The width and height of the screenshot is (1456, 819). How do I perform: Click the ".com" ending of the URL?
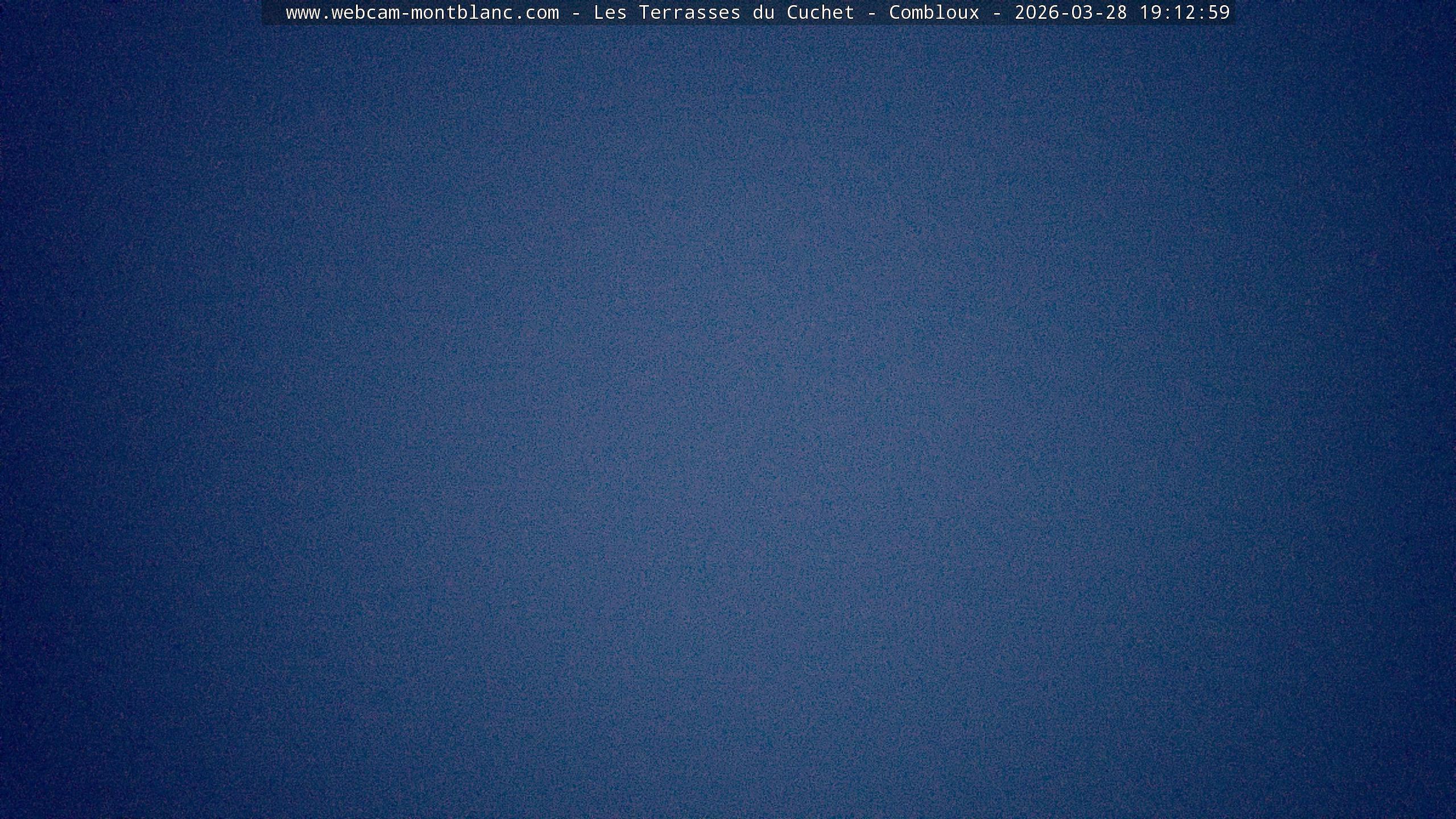(x=536, y=13)
